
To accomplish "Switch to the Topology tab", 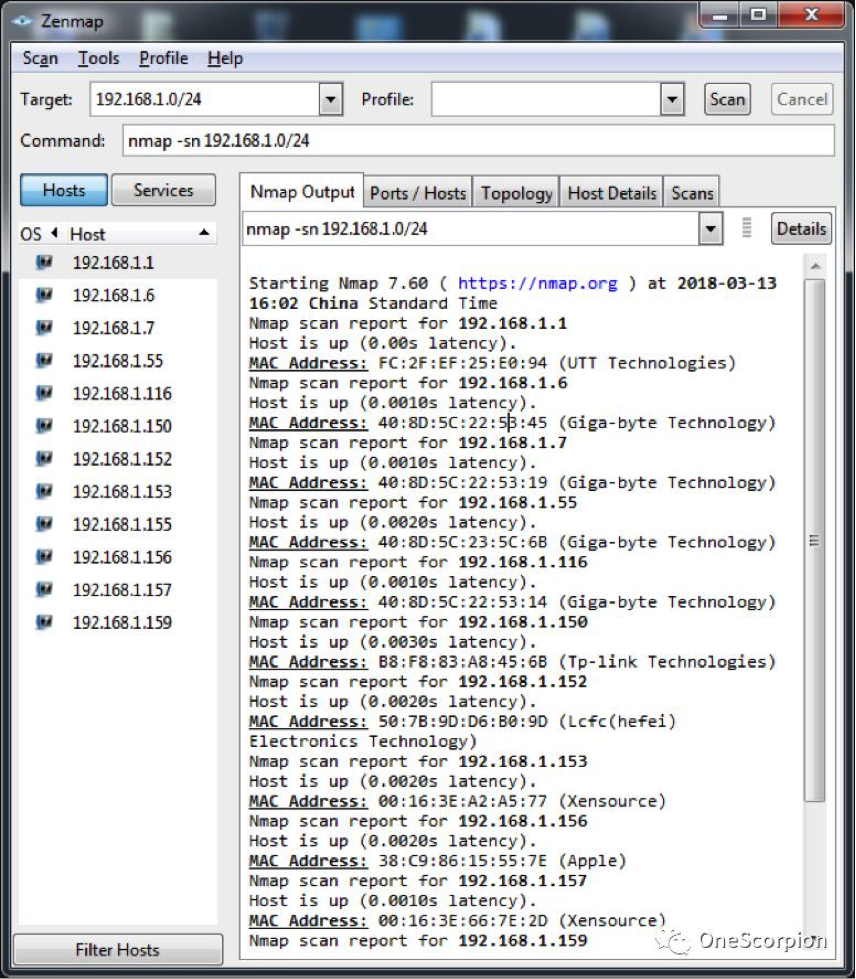I will pos(516,193).
